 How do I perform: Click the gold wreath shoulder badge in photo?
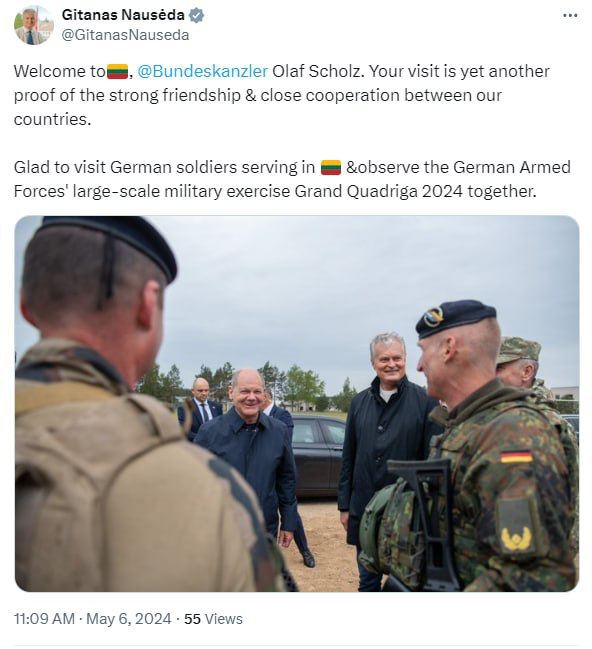516,539
